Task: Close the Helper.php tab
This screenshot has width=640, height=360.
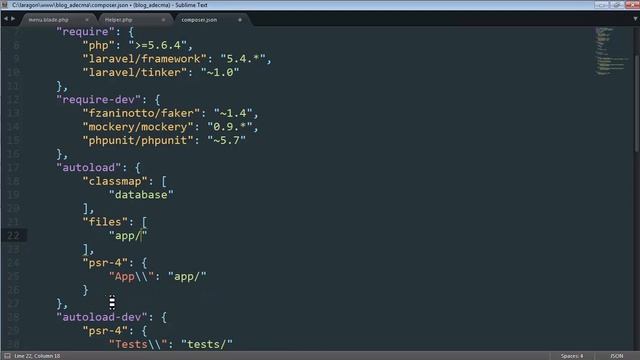Action: point(164,20)
